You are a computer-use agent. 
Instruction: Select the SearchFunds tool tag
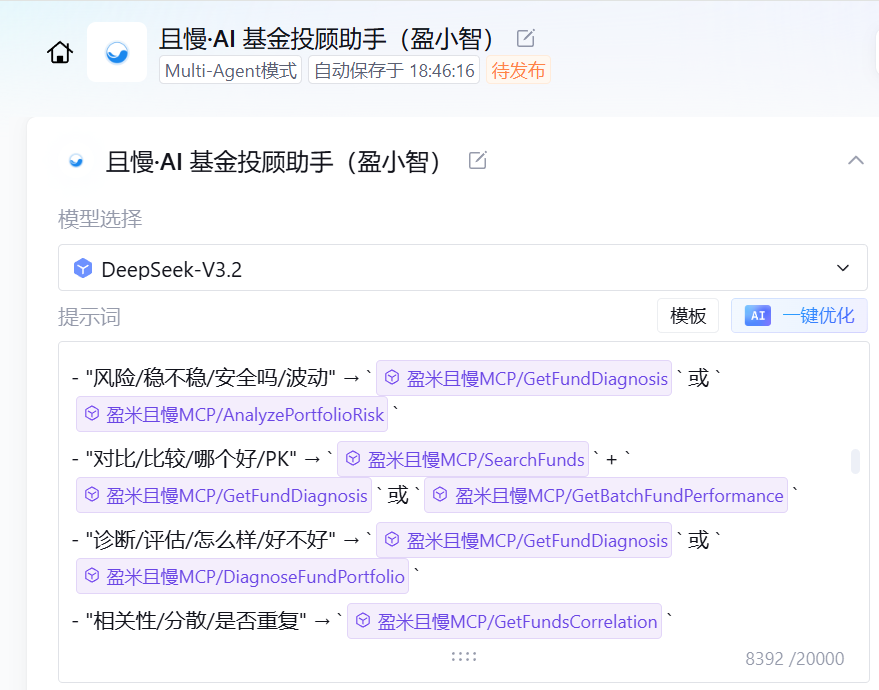(462, 459)
